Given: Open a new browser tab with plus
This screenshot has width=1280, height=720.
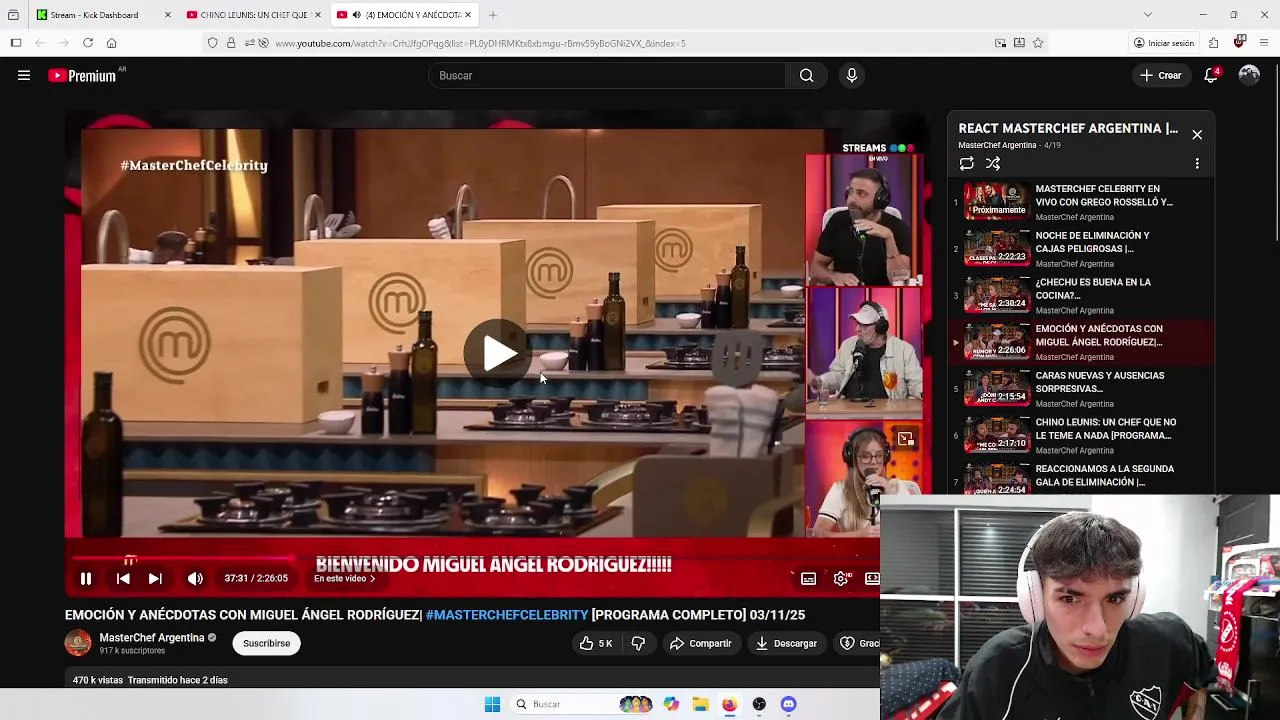Looking at the screenshot, I should point(493,15).
